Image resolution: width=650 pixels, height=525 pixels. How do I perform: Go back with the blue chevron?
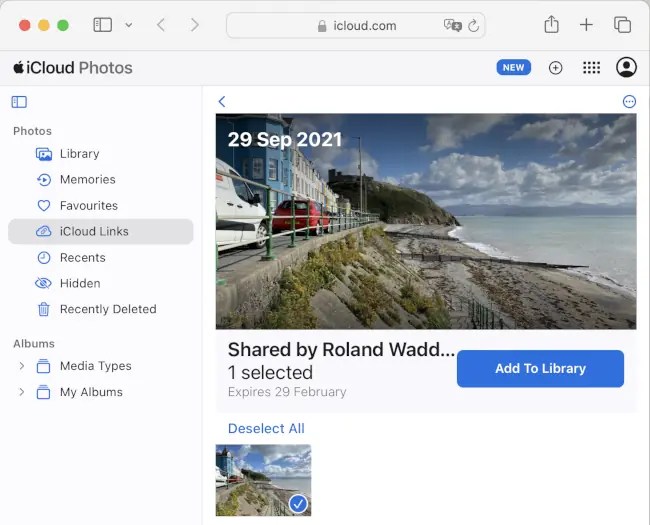click(x=222, y=102)
